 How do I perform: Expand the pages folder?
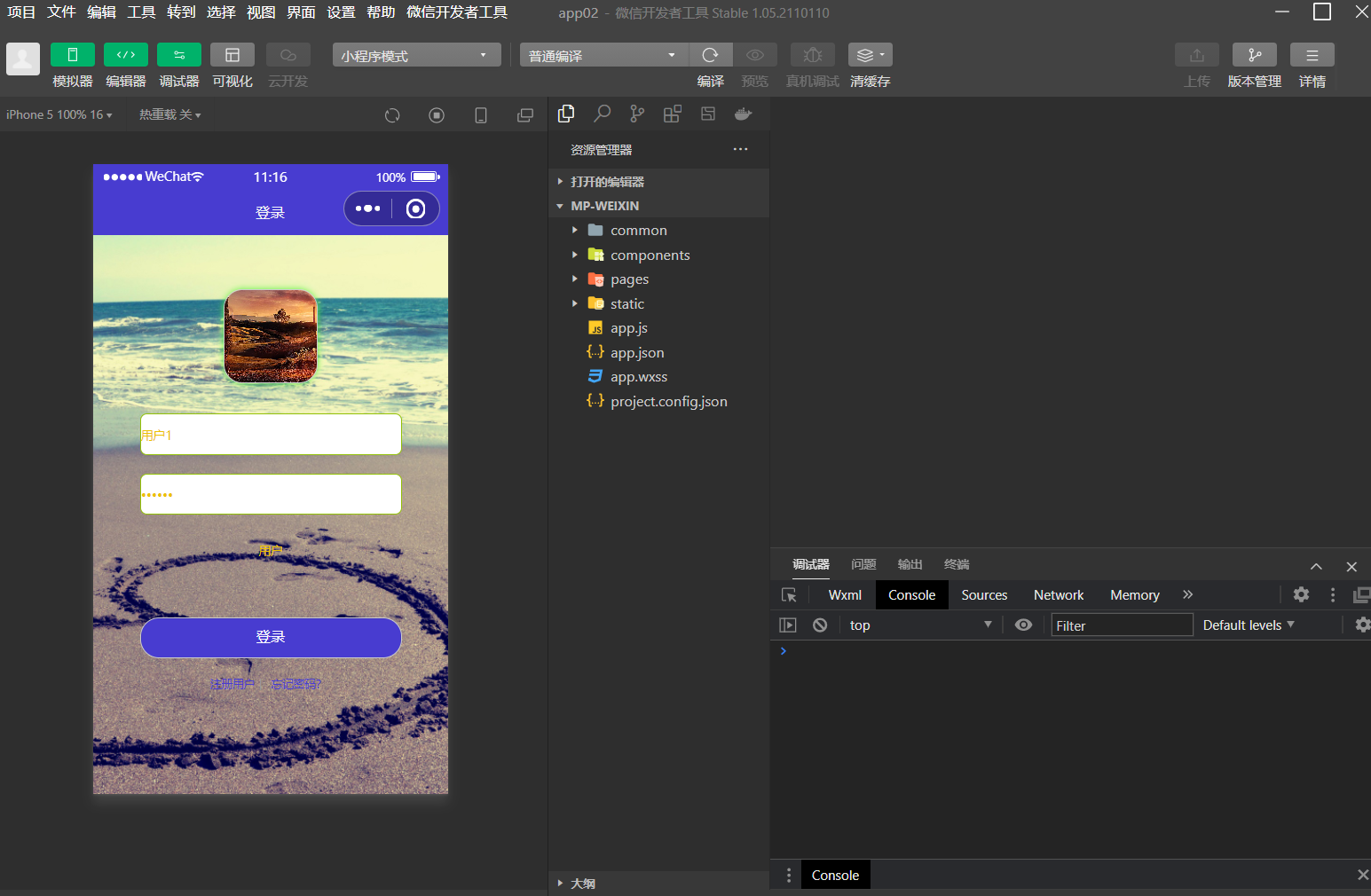coord(629,279)
